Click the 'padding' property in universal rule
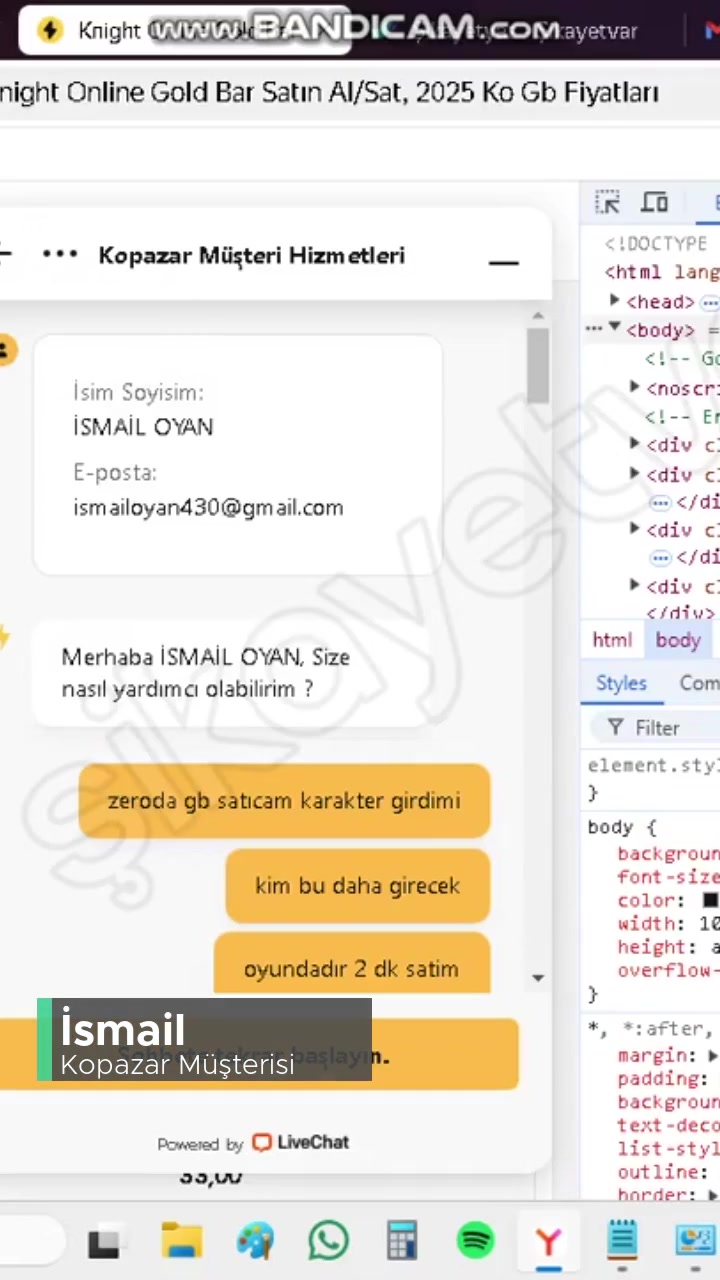This screenshot has width=720, height=1280. (657, 1078)
